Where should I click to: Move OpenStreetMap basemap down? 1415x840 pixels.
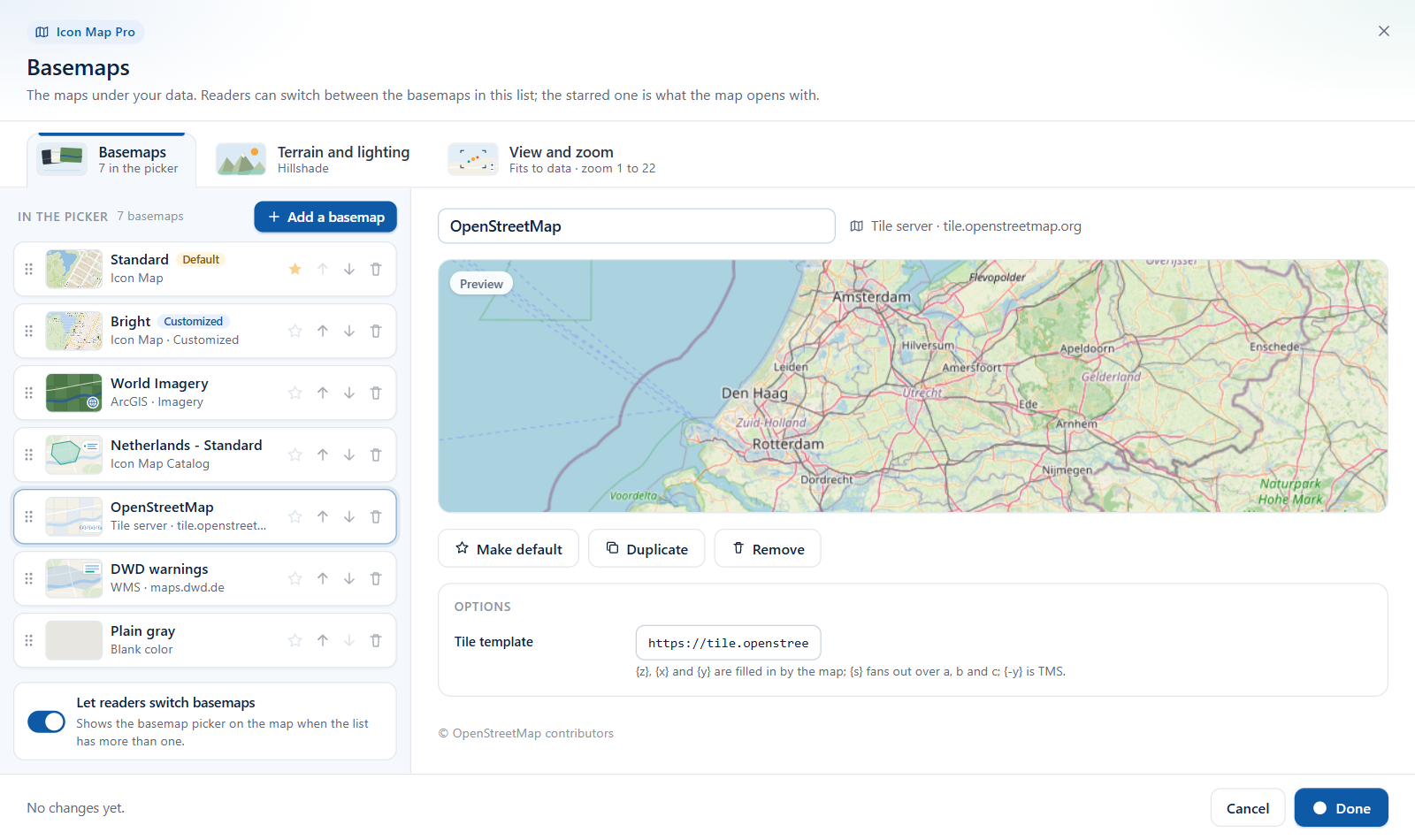349,516
